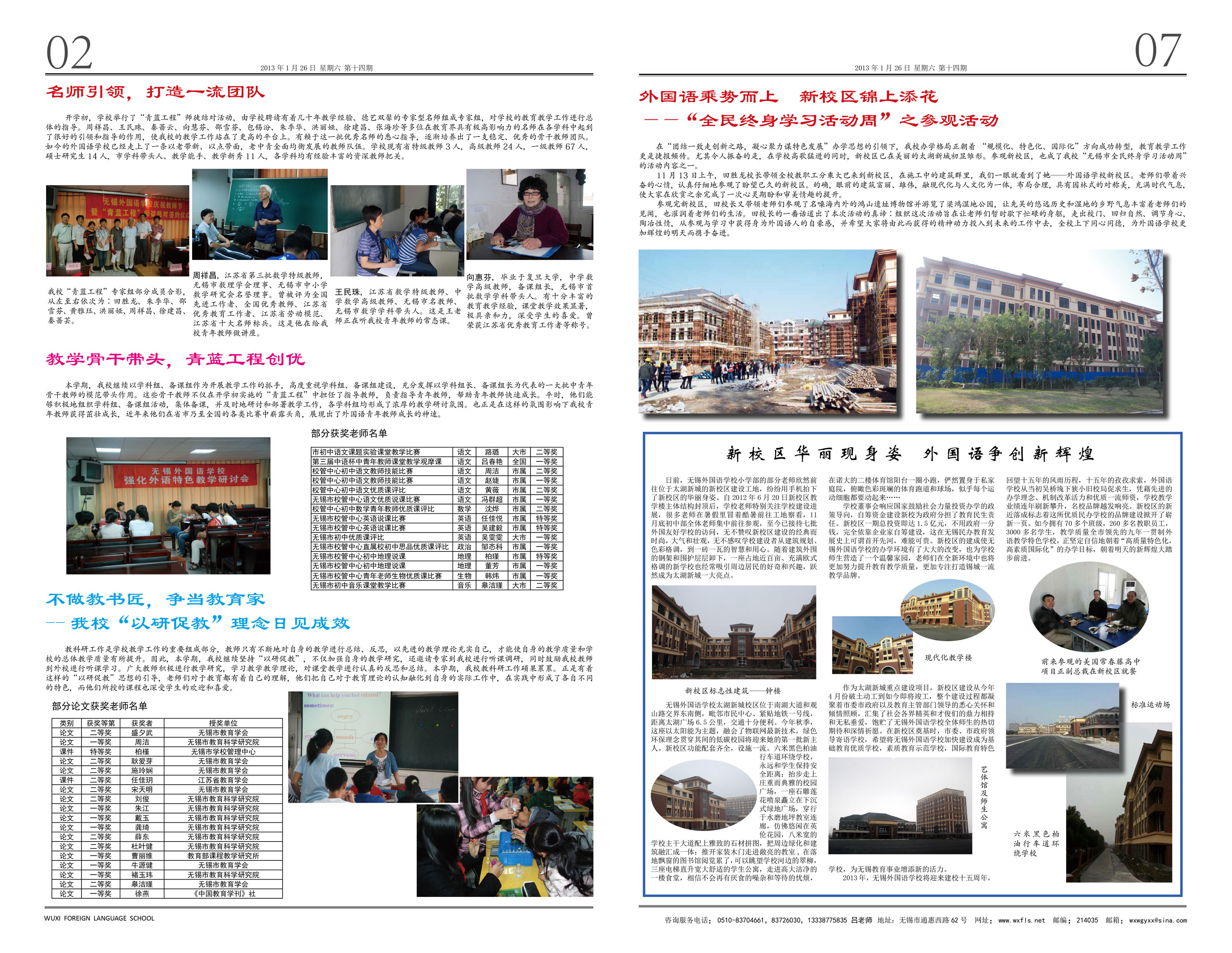
Task: Click the photo of the new campus building behind a lawn
Action: pyautogui.click(x=1039, y=331)
